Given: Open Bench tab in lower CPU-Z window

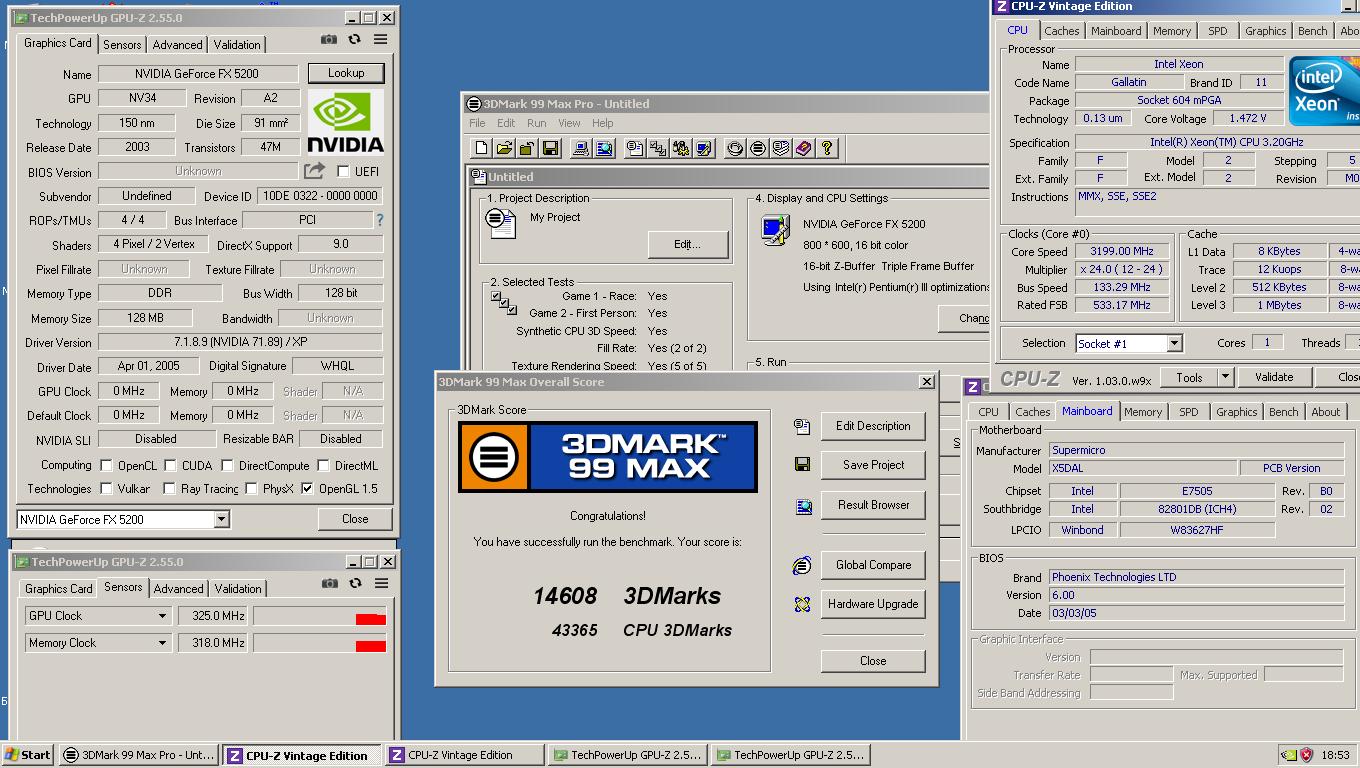Looking at the screenshot, I should pyautogui.click(x=1283, y=412).
